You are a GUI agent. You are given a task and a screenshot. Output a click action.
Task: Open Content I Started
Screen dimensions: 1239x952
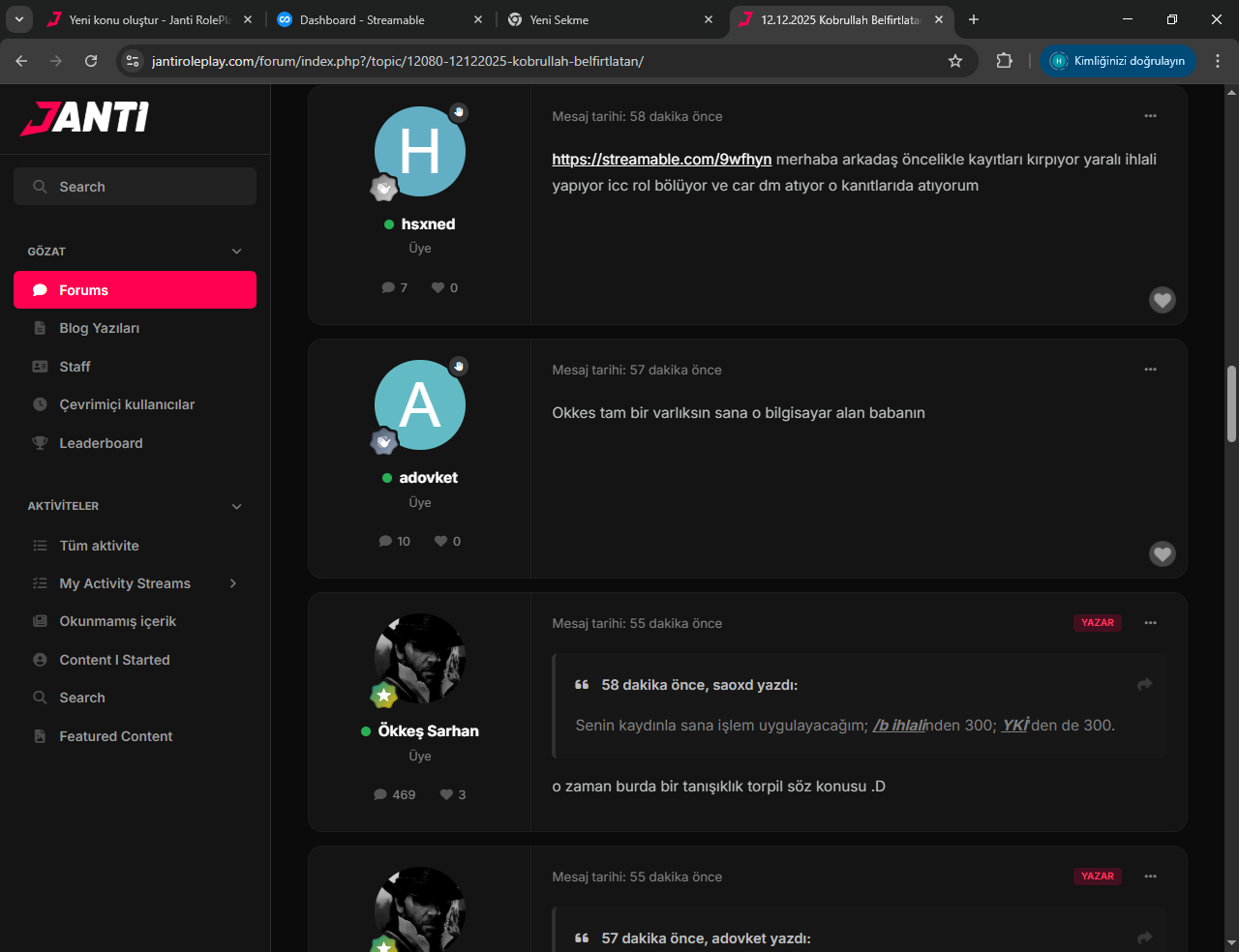pyautogui.click(x=135, y=660)
